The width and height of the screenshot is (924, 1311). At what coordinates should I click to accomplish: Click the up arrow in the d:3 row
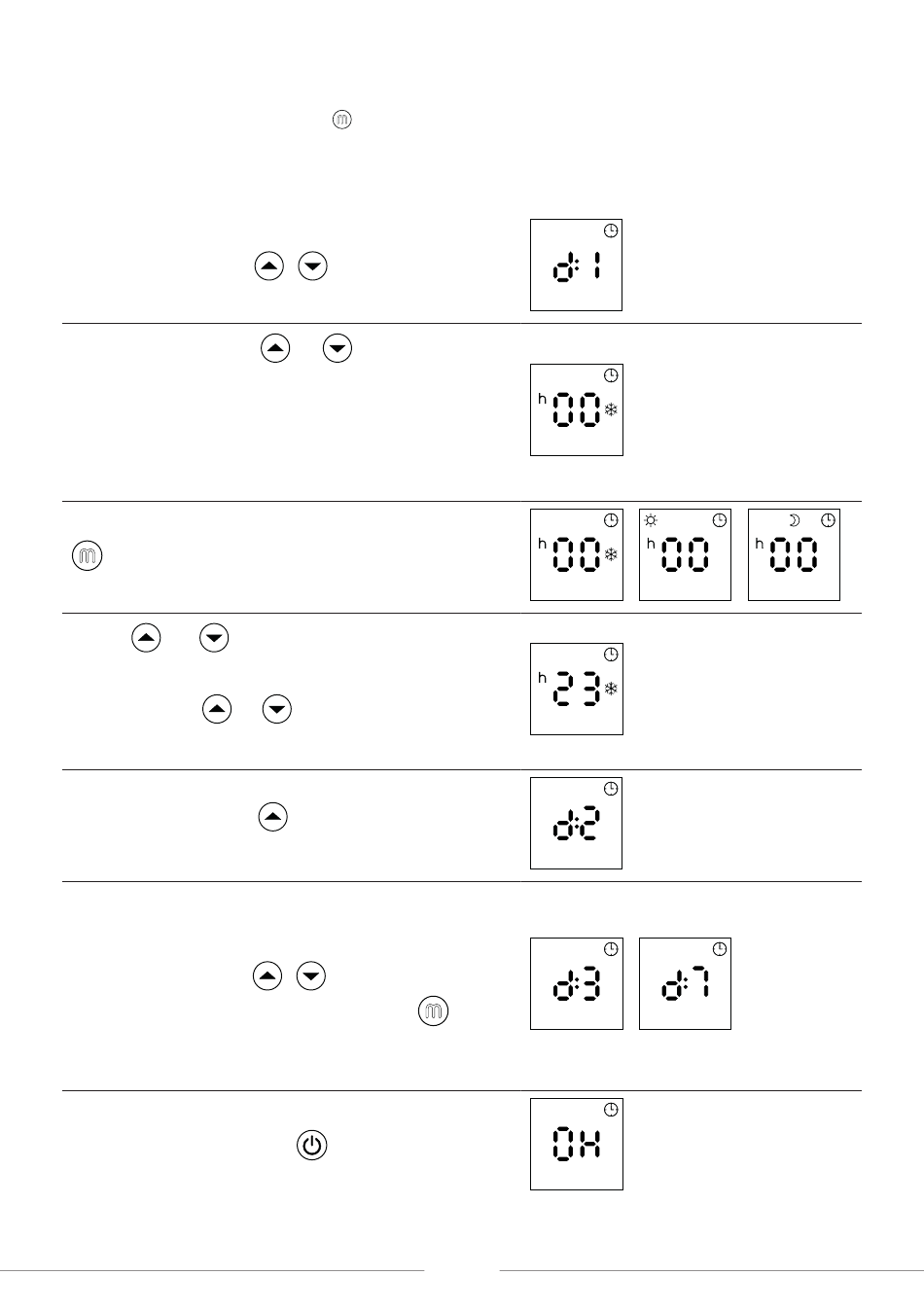point(267,975)
